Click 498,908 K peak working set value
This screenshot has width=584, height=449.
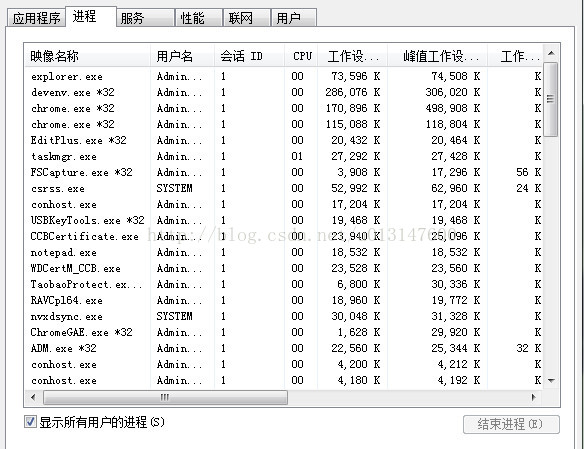(453, 108)
